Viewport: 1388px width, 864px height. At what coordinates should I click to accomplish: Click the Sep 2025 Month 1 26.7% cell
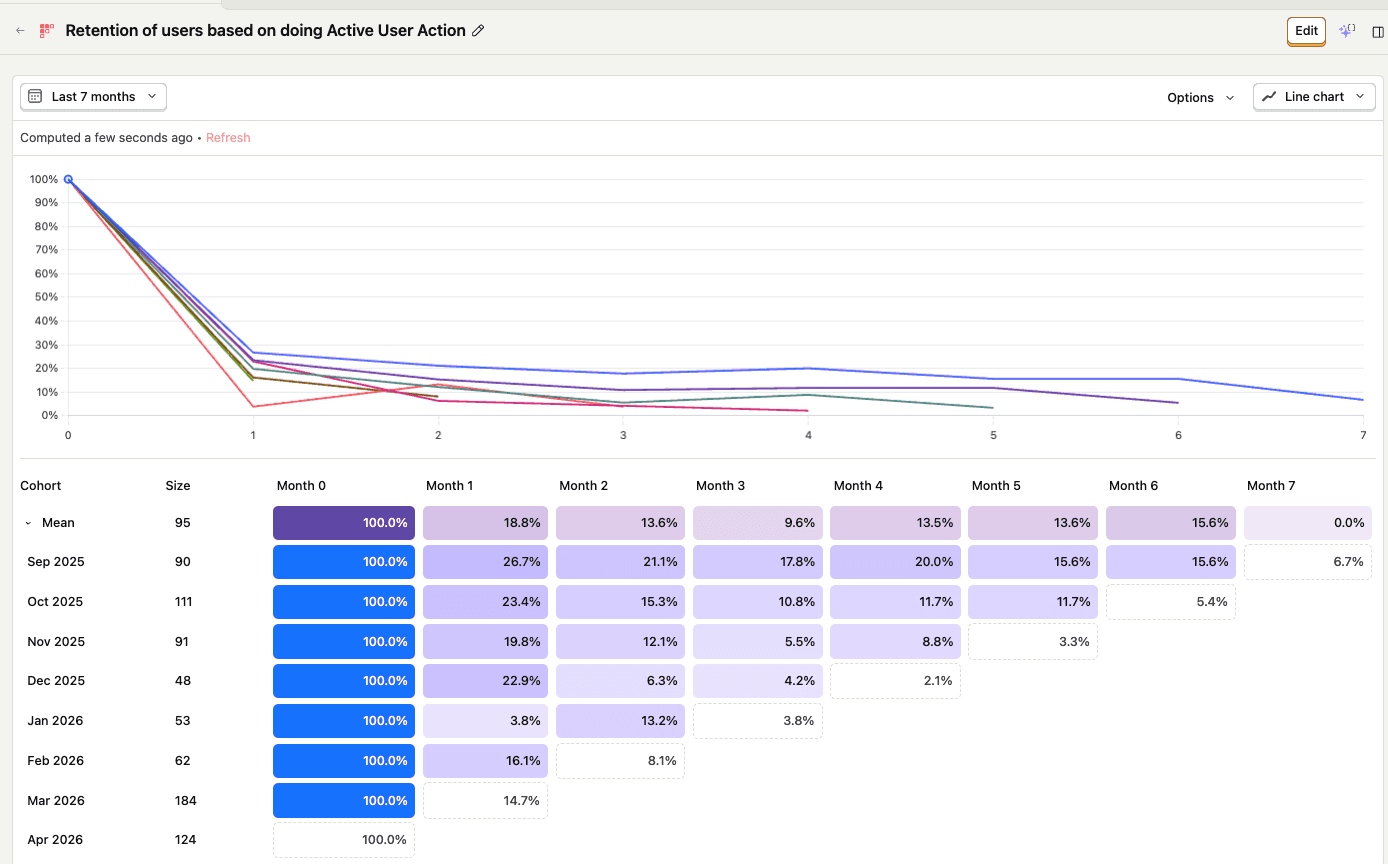485,562
